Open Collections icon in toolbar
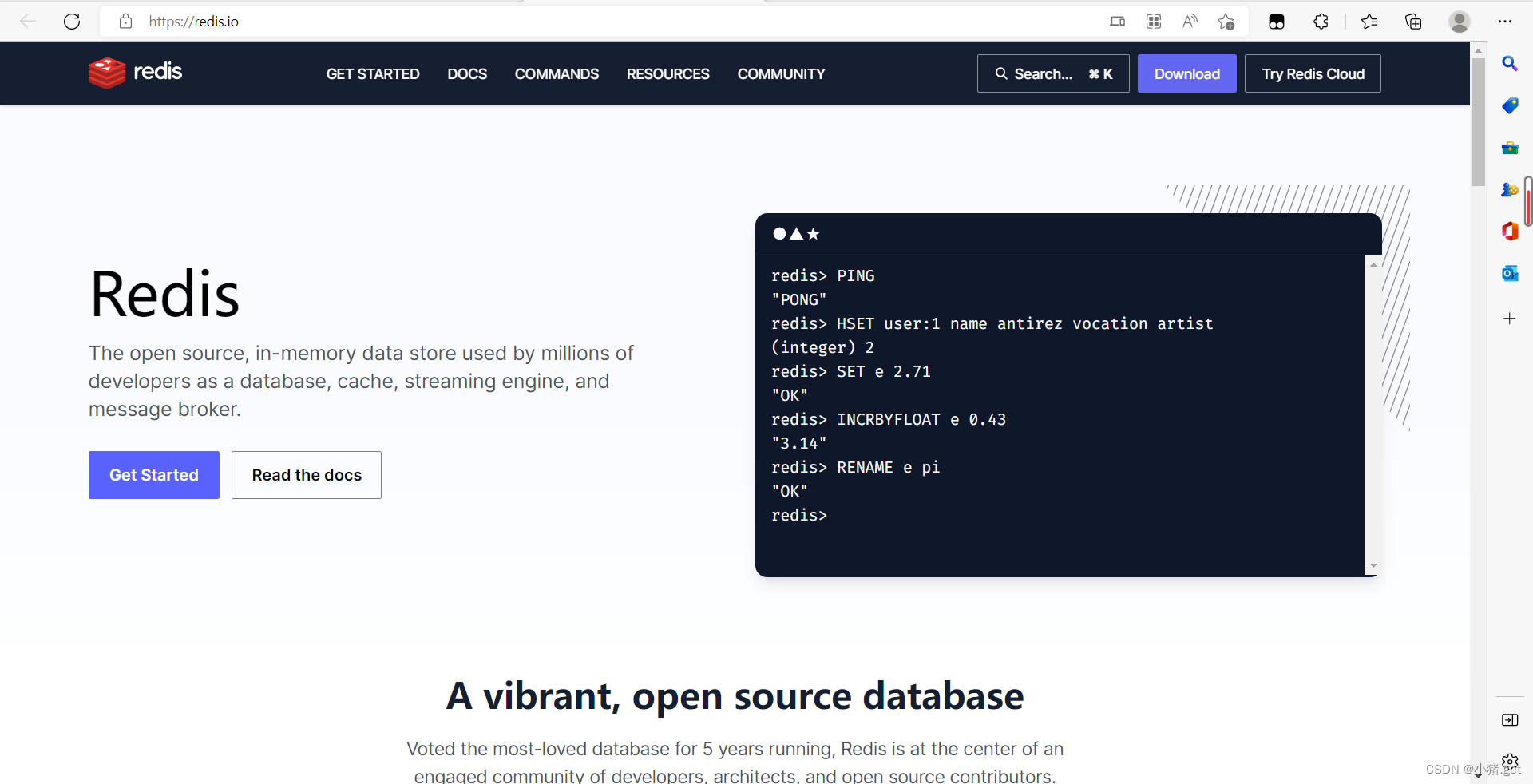The width and height of the screenshot is (1533, 784). pos(1413,22)
